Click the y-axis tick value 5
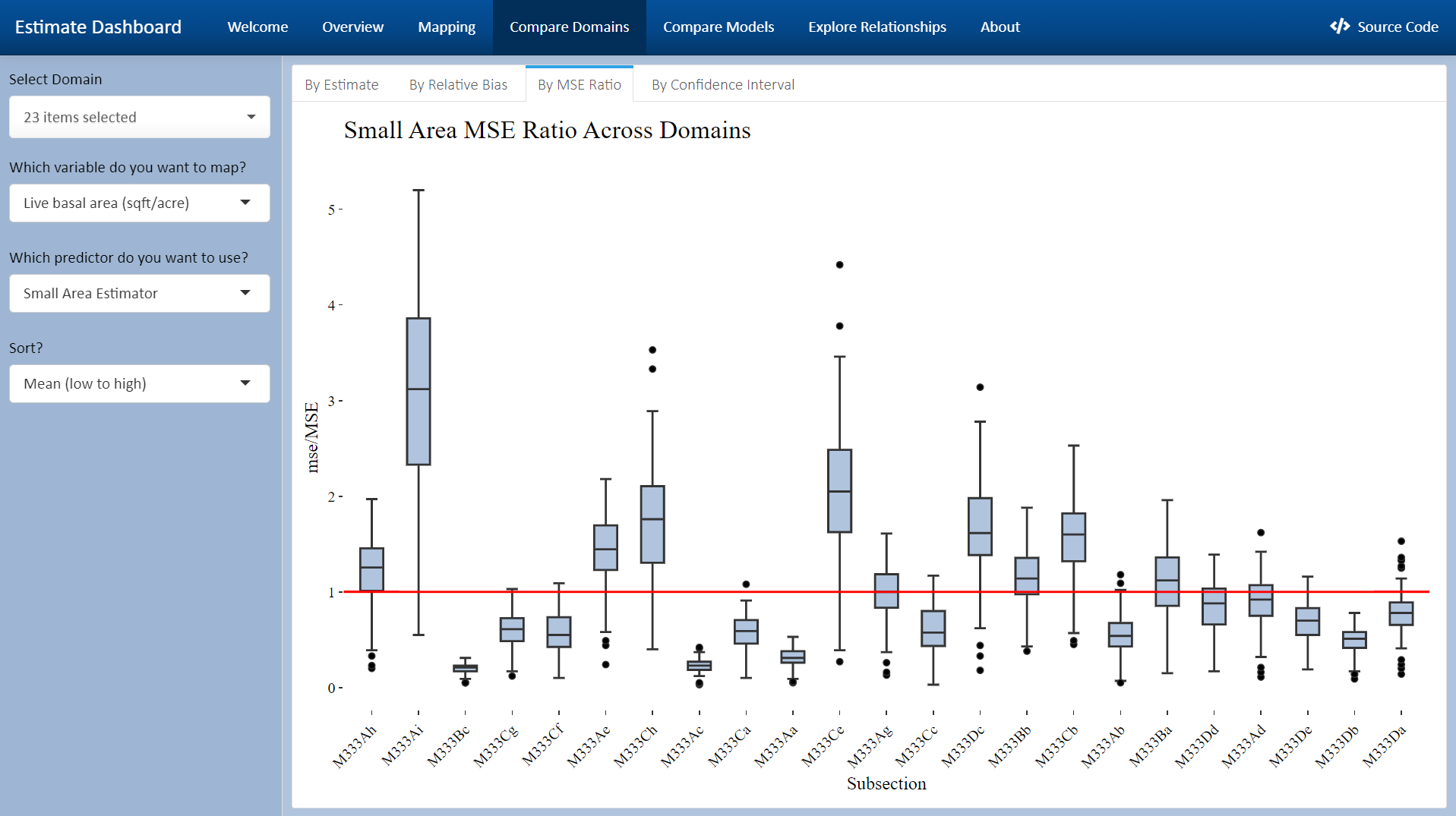This screenshot has height=816, width=1456. coord(331,210)
